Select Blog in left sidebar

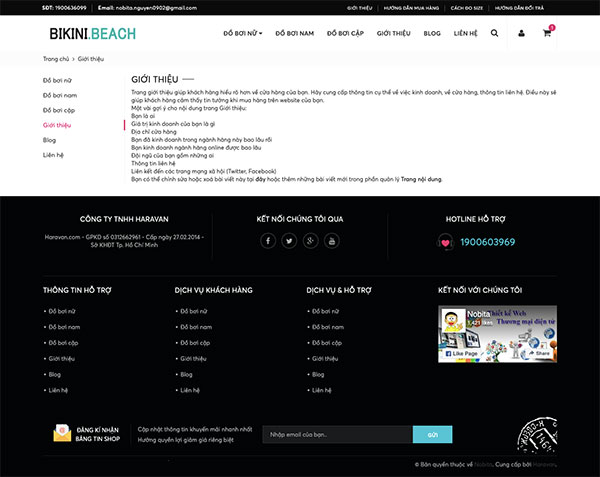[49, 140]
